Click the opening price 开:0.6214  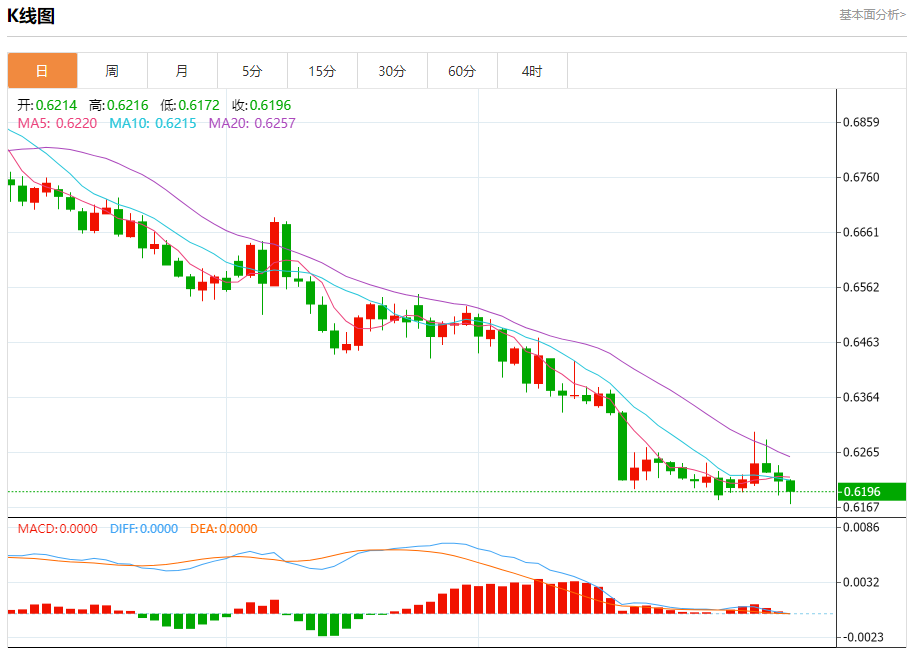tap(47, 105)
